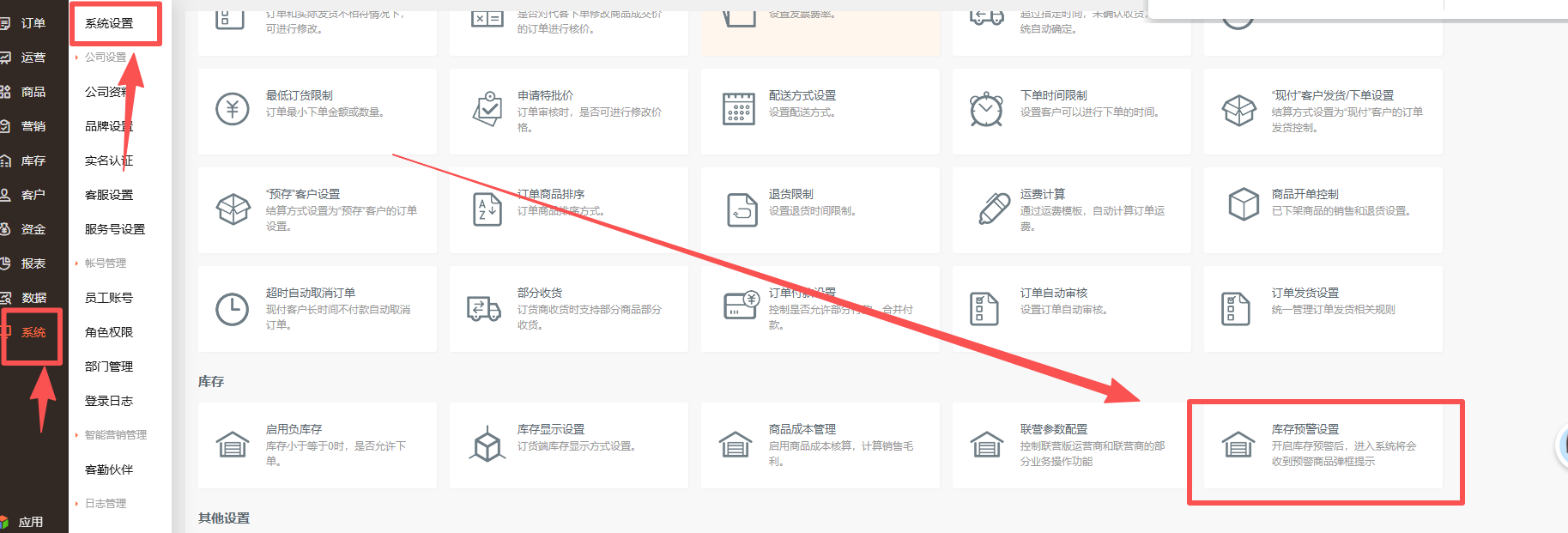Collapse the 智能营销管理 submenu group
The height and width of the screenshot is (533, 1568).
(x=116, y=435)
